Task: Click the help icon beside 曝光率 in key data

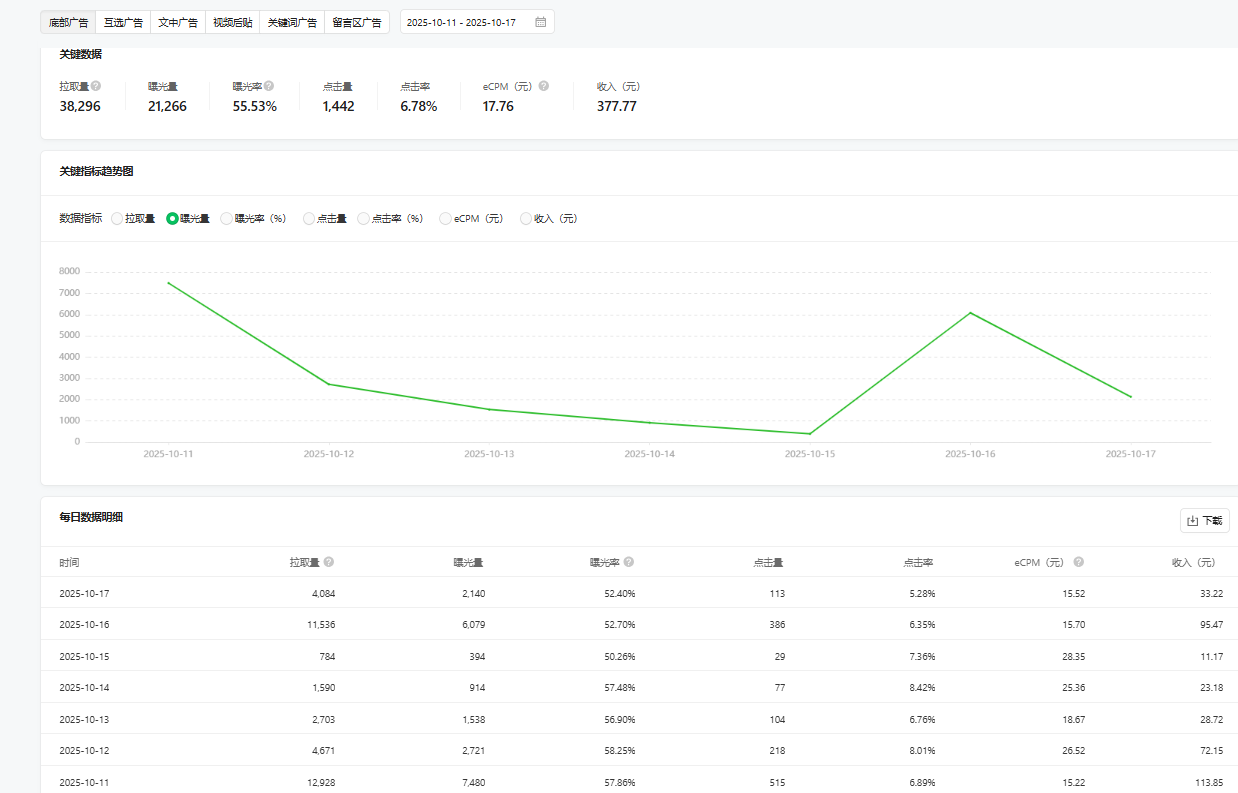Action: (269, 86)
